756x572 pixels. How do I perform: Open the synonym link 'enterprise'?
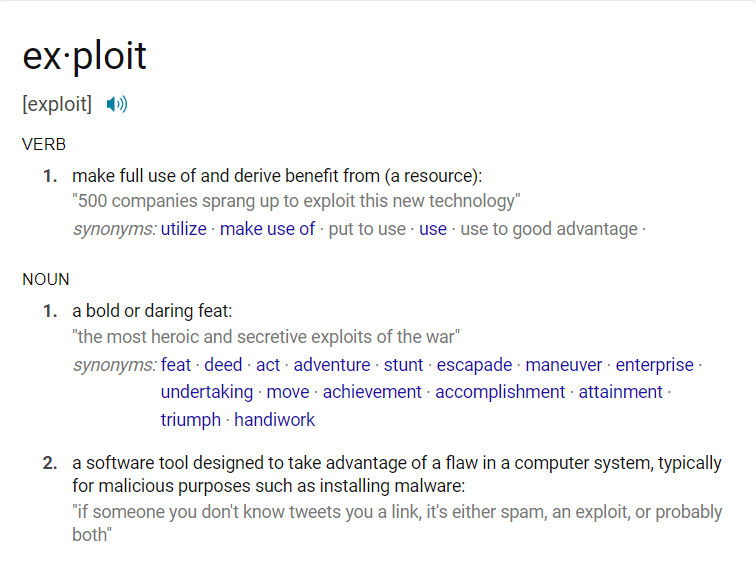click(x=655, y=365)
